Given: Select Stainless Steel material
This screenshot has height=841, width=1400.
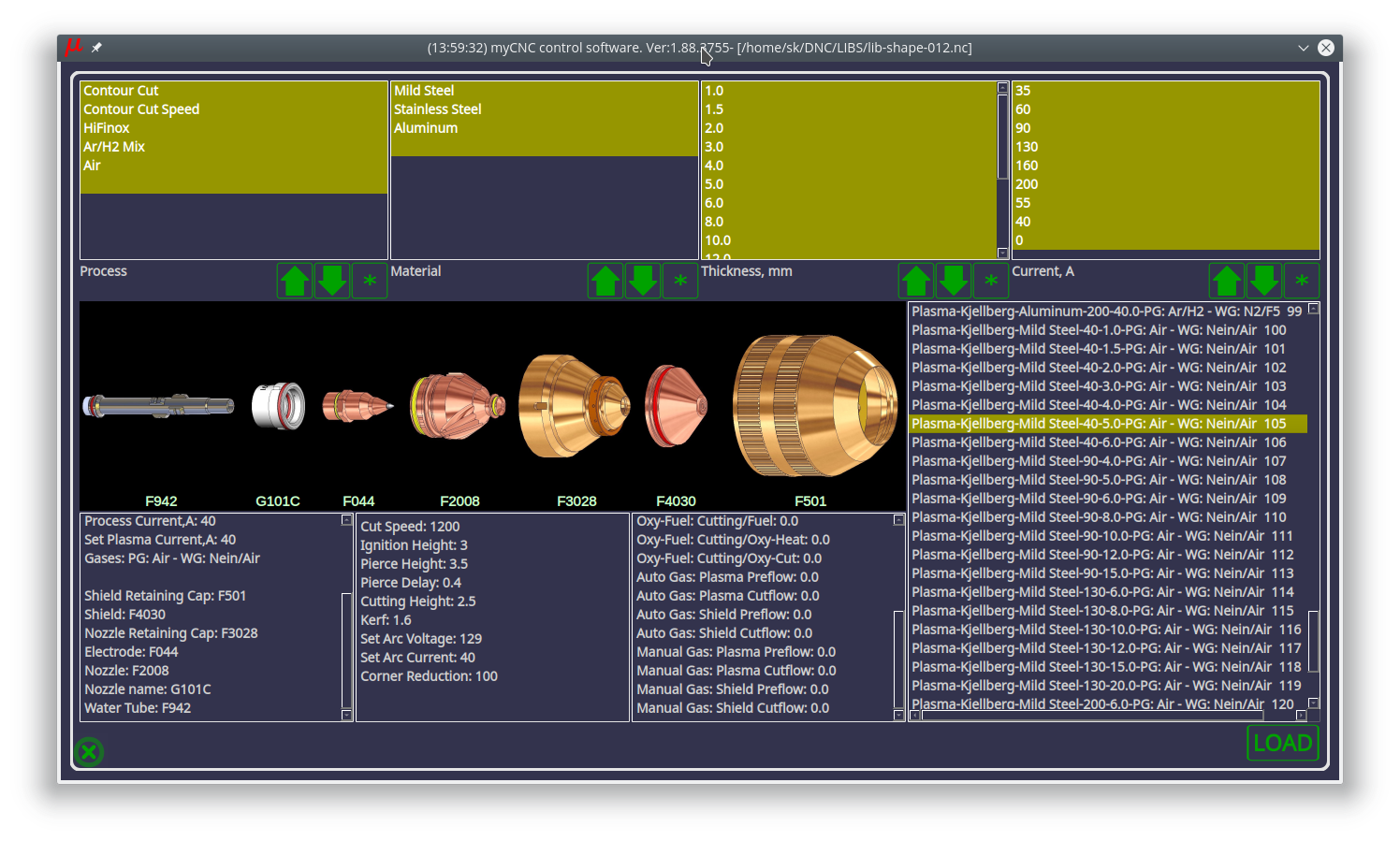Looking at the screenshot, I should [x=544, y=109].
